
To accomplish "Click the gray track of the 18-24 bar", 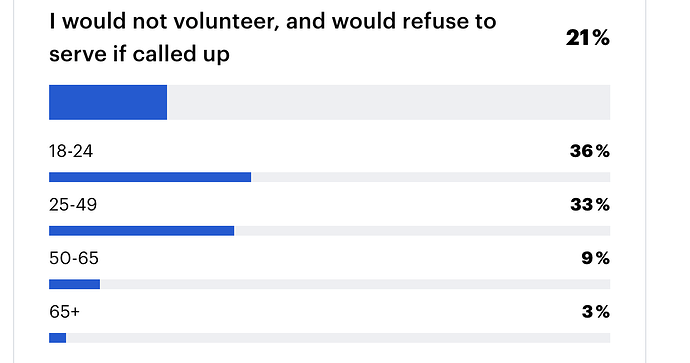I will point(431,177).
